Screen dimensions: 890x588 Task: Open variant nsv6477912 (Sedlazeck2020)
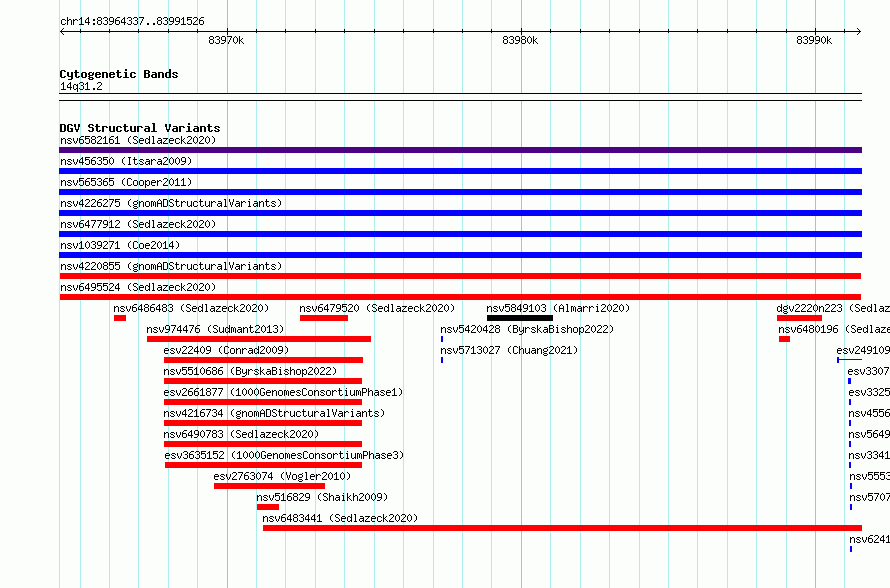click(x=138, y=224)
